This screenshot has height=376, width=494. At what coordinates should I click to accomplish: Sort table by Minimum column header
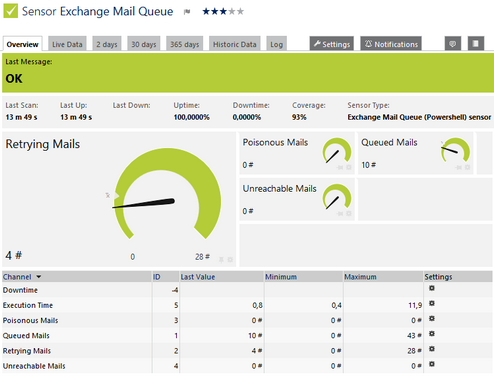click(281, 277)
